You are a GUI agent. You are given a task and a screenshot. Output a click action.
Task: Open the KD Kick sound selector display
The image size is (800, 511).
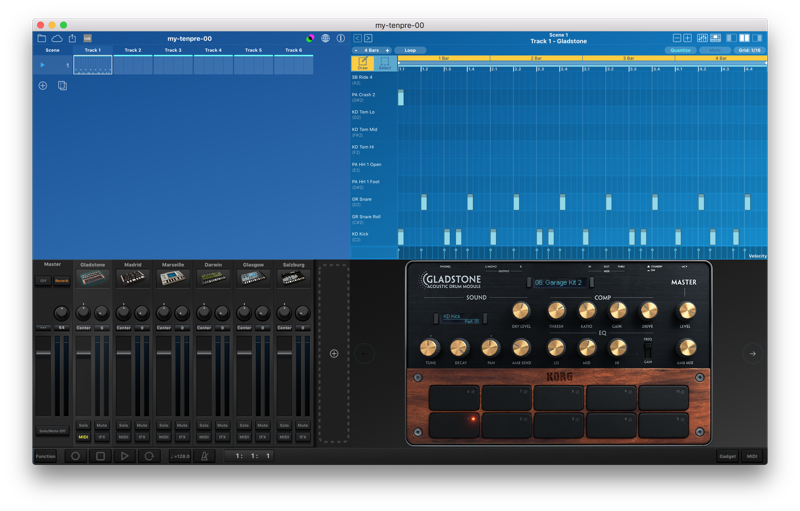pos(461,319)
